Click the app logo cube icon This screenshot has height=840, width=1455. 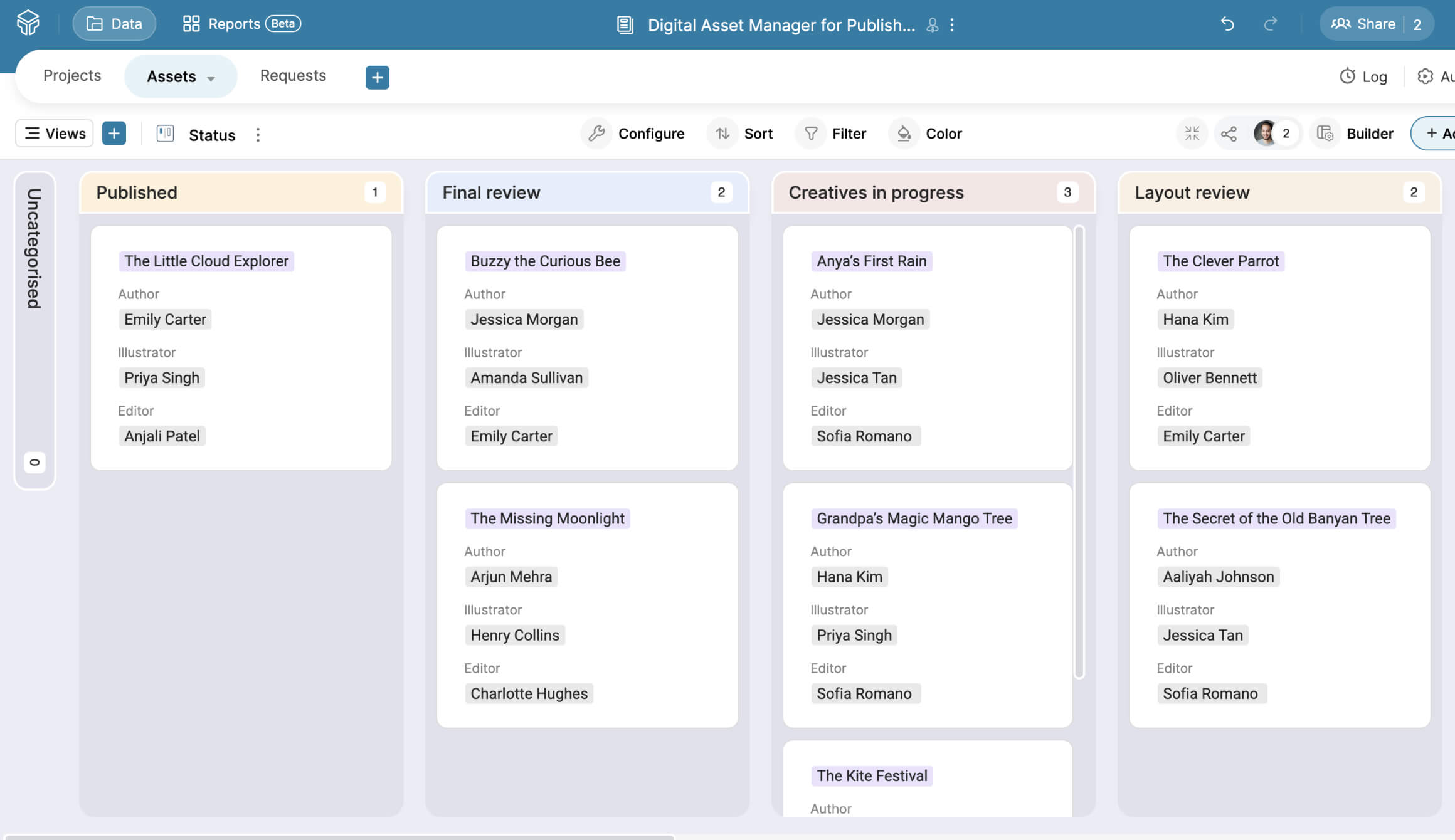[28, 23]
